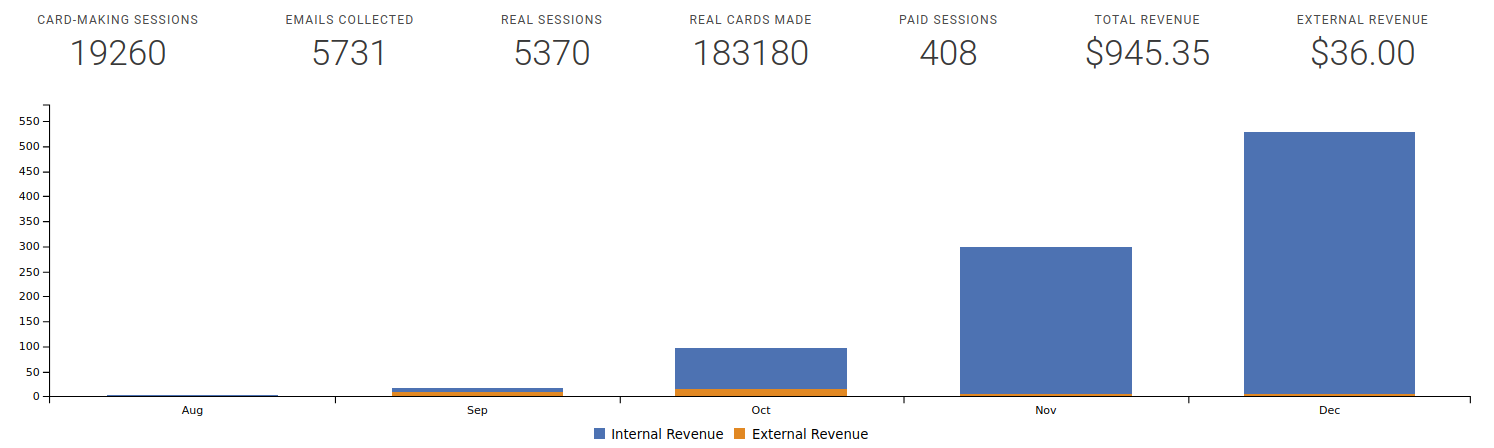Select the Real Sessions value 5370

point(552,54)
